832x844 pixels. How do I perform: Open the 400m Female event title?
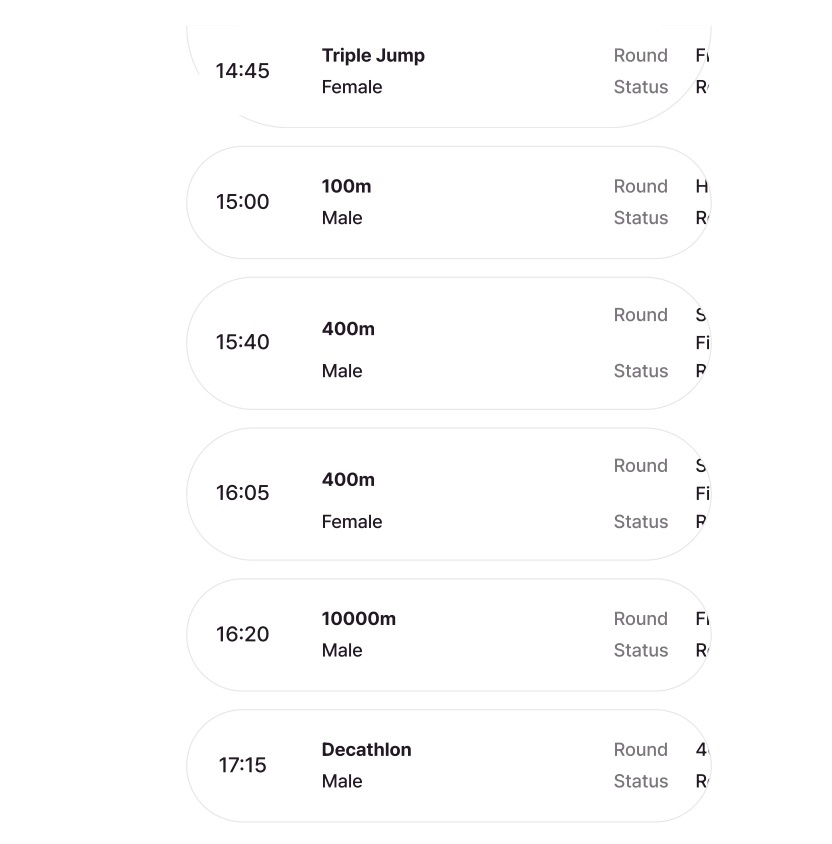coord(348,479)
